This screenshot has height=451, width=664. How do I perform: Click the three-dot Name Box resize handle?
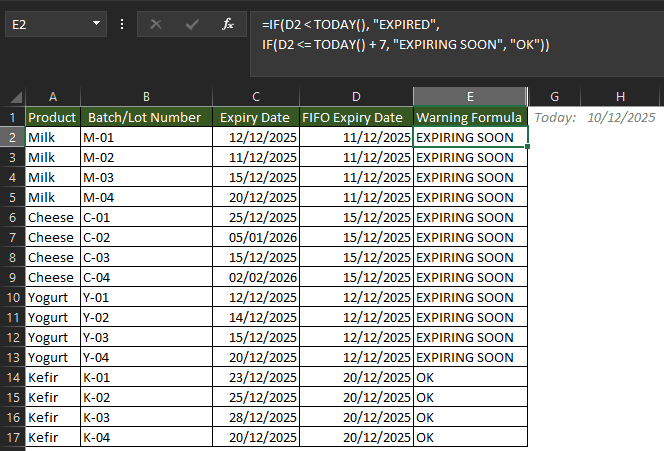tap(122, 24)
